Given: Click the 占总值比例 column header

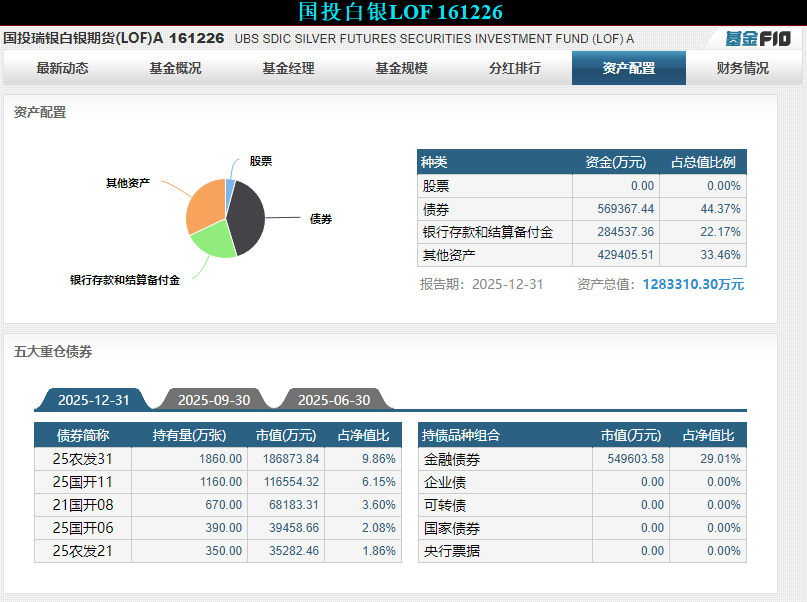Looking at the screenshot, I should [703, 162].
